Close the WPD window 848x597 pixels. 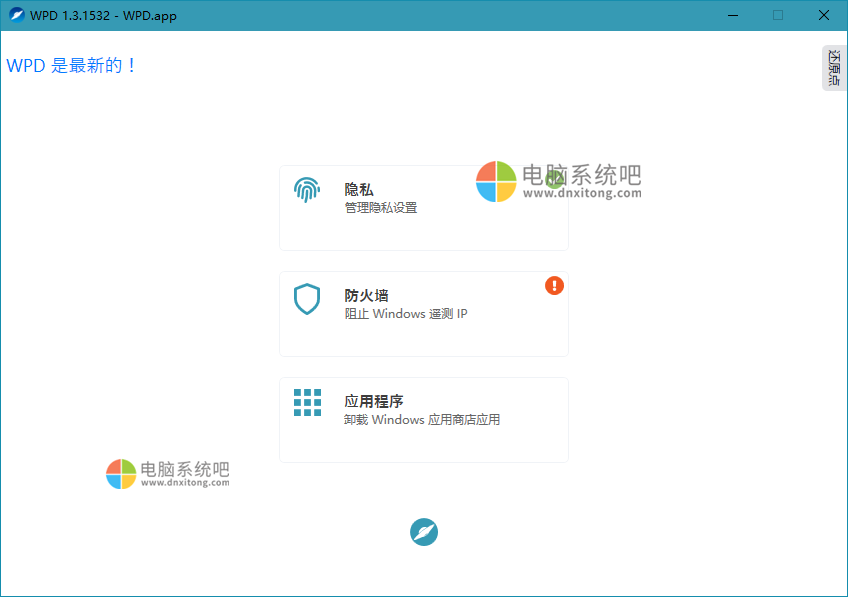tap(824, 15)
